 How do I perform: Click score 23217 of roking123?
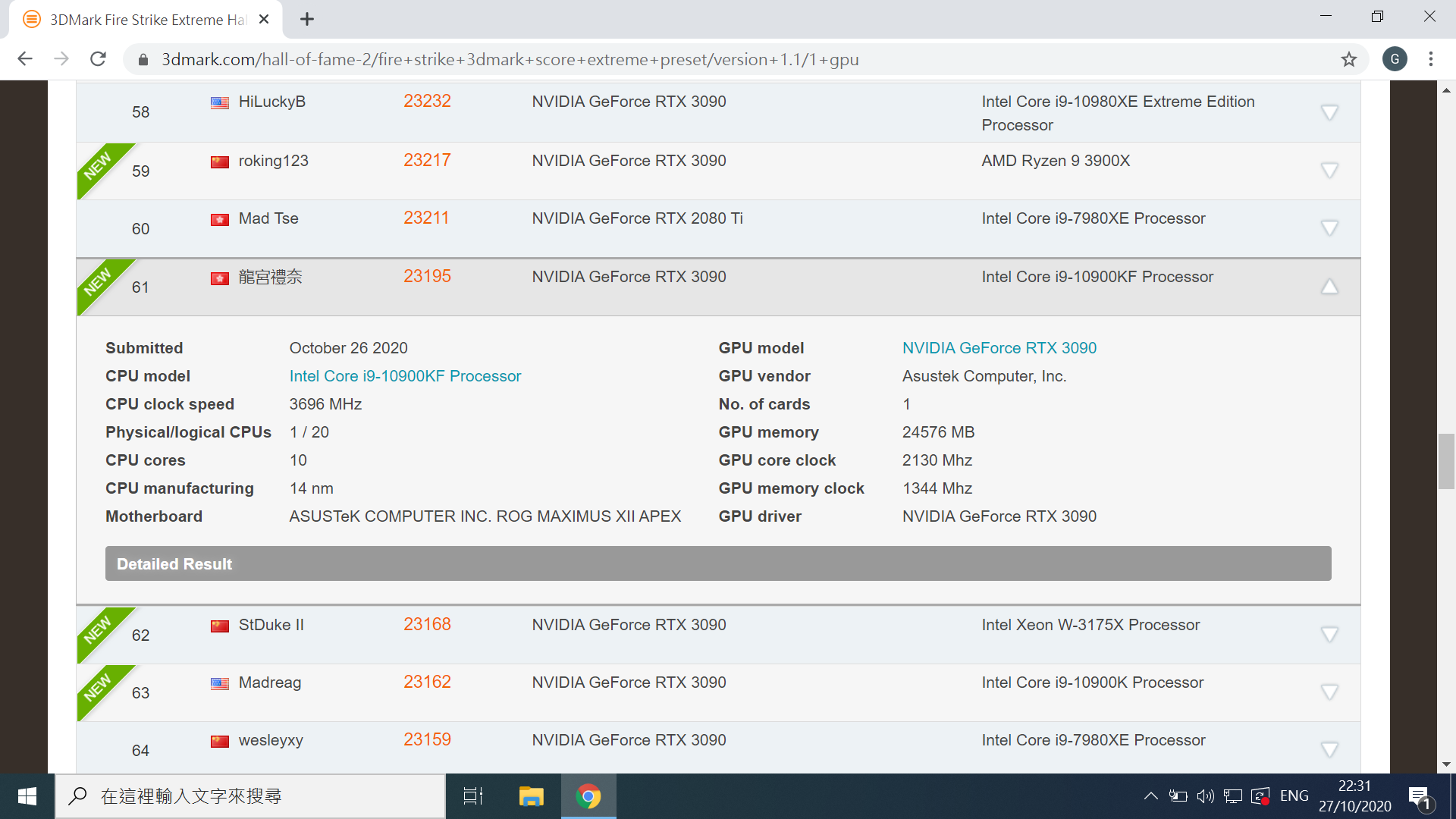pos(427,160)
